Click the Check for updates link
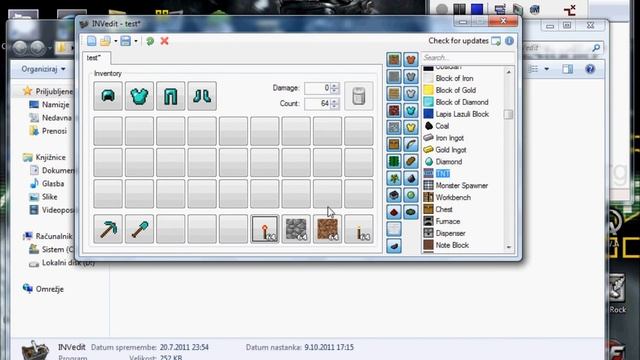Screen dimensions: 640x360 tap(458, 41)
